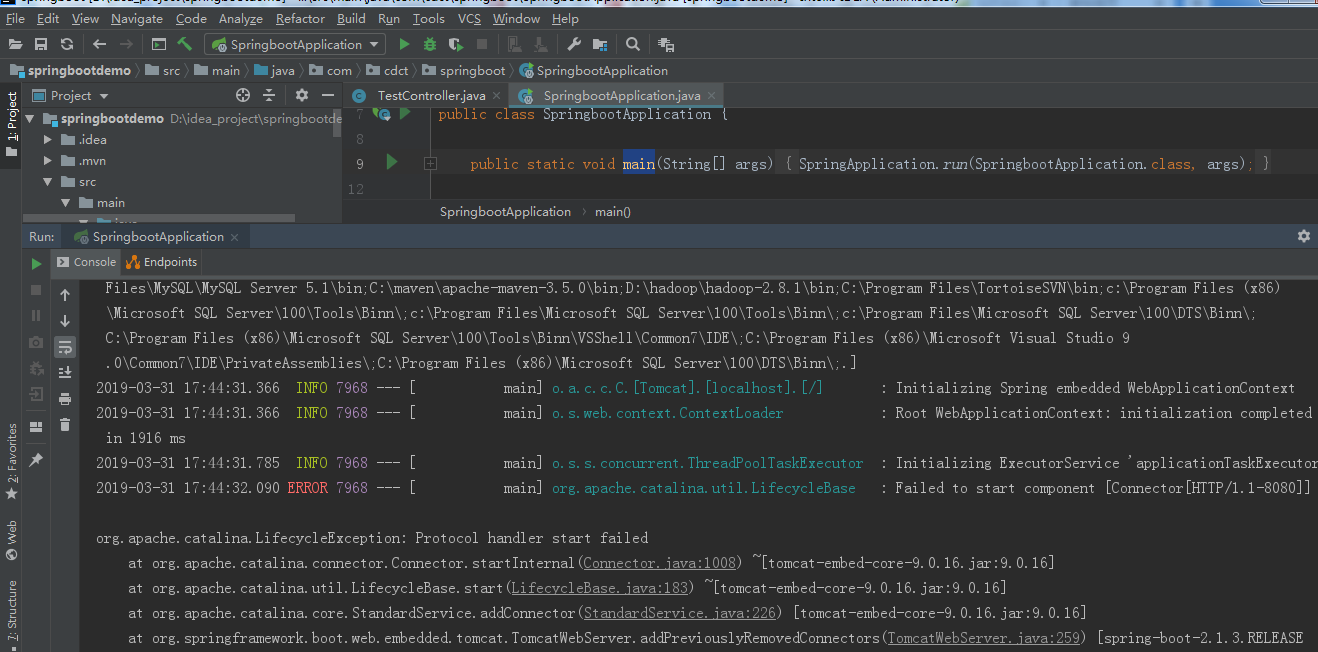Hide the Project panel with the minus icon
The image size is (1318, 652).
329,95
